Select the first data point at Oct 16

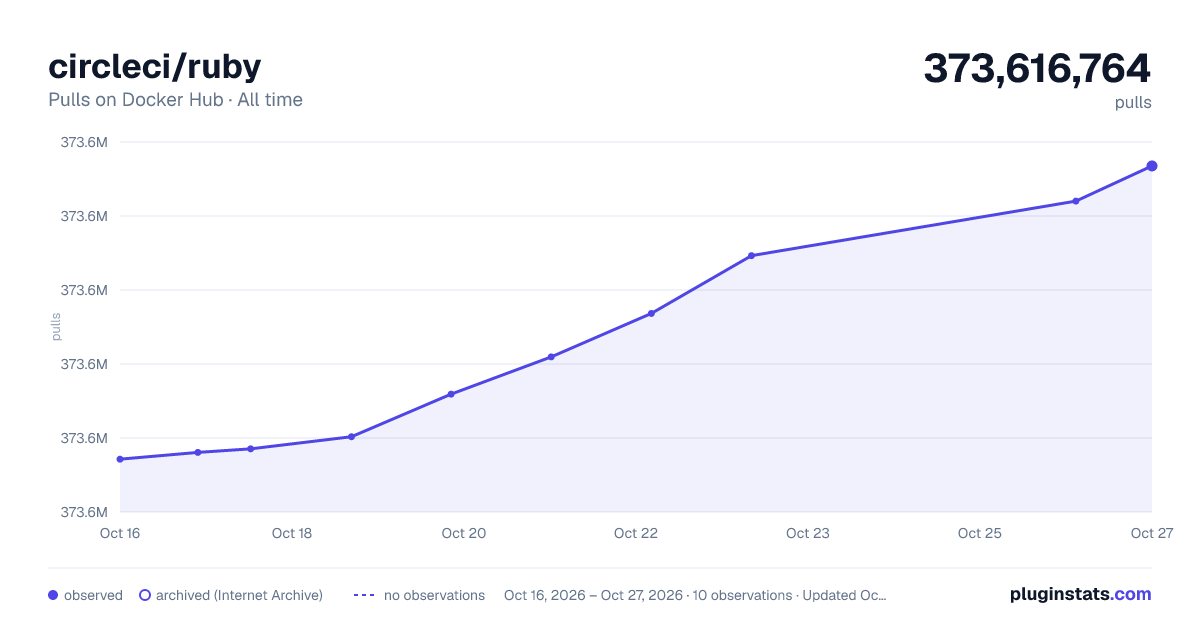[120, 459]
